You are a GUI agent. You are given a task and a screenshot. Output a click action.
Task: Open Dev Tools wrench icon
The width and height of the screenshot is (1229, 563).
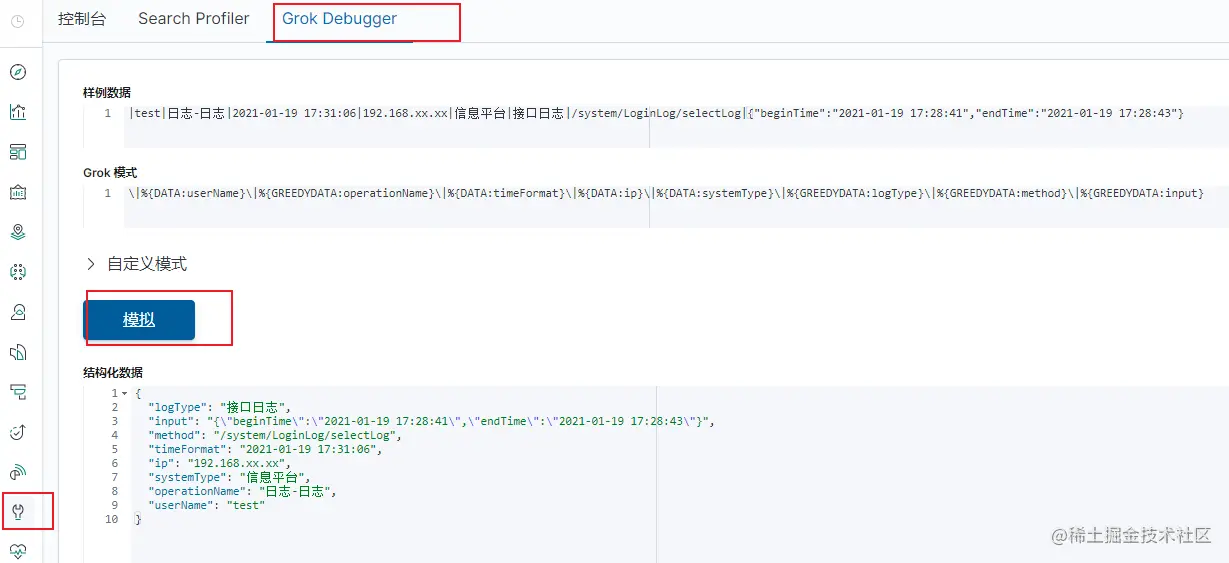(17, 512)
